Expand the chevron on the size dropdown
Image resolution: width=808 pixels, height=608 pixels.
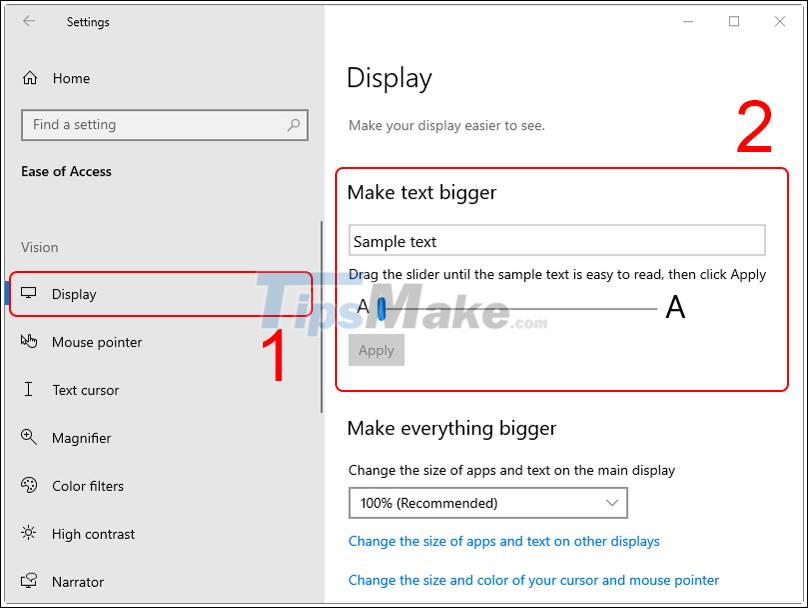(x=613, y=503)
